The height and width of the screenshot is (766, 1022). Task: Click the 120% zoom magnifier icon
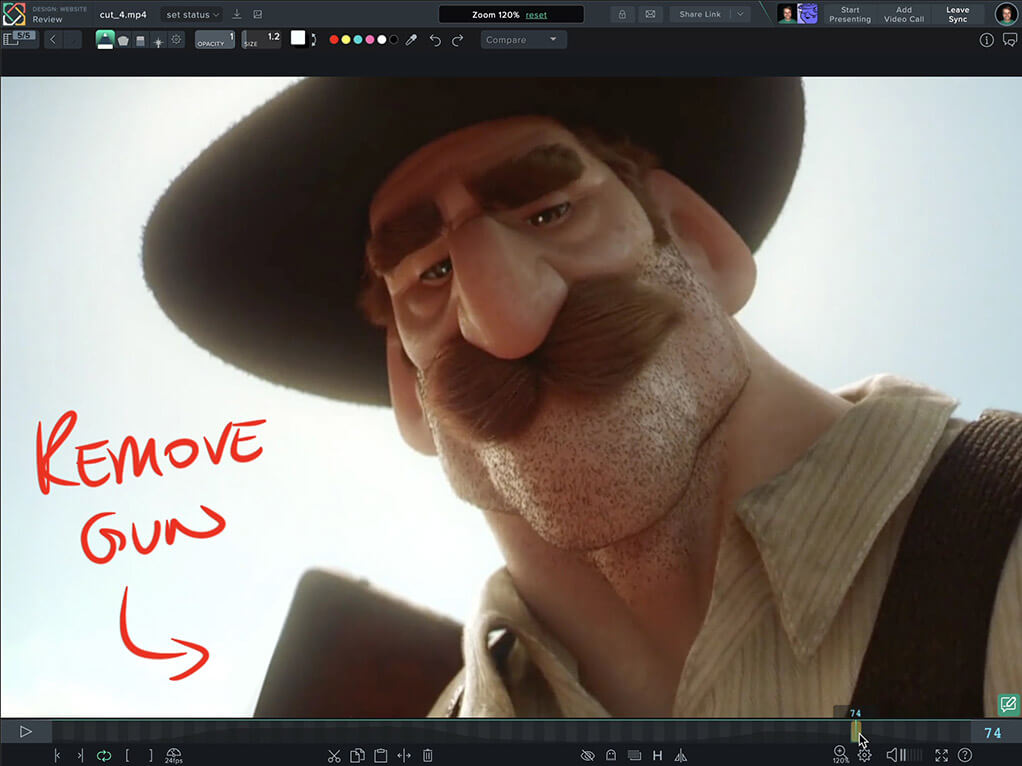(841, 755)
